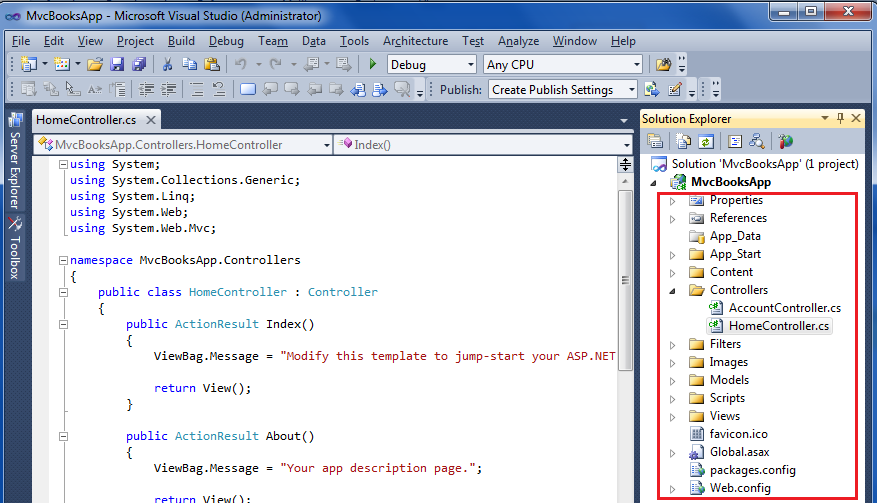Click ASP.NET Configuration hammer-globe icon
The width and height of the screenshot is (877, 503).
785,142
